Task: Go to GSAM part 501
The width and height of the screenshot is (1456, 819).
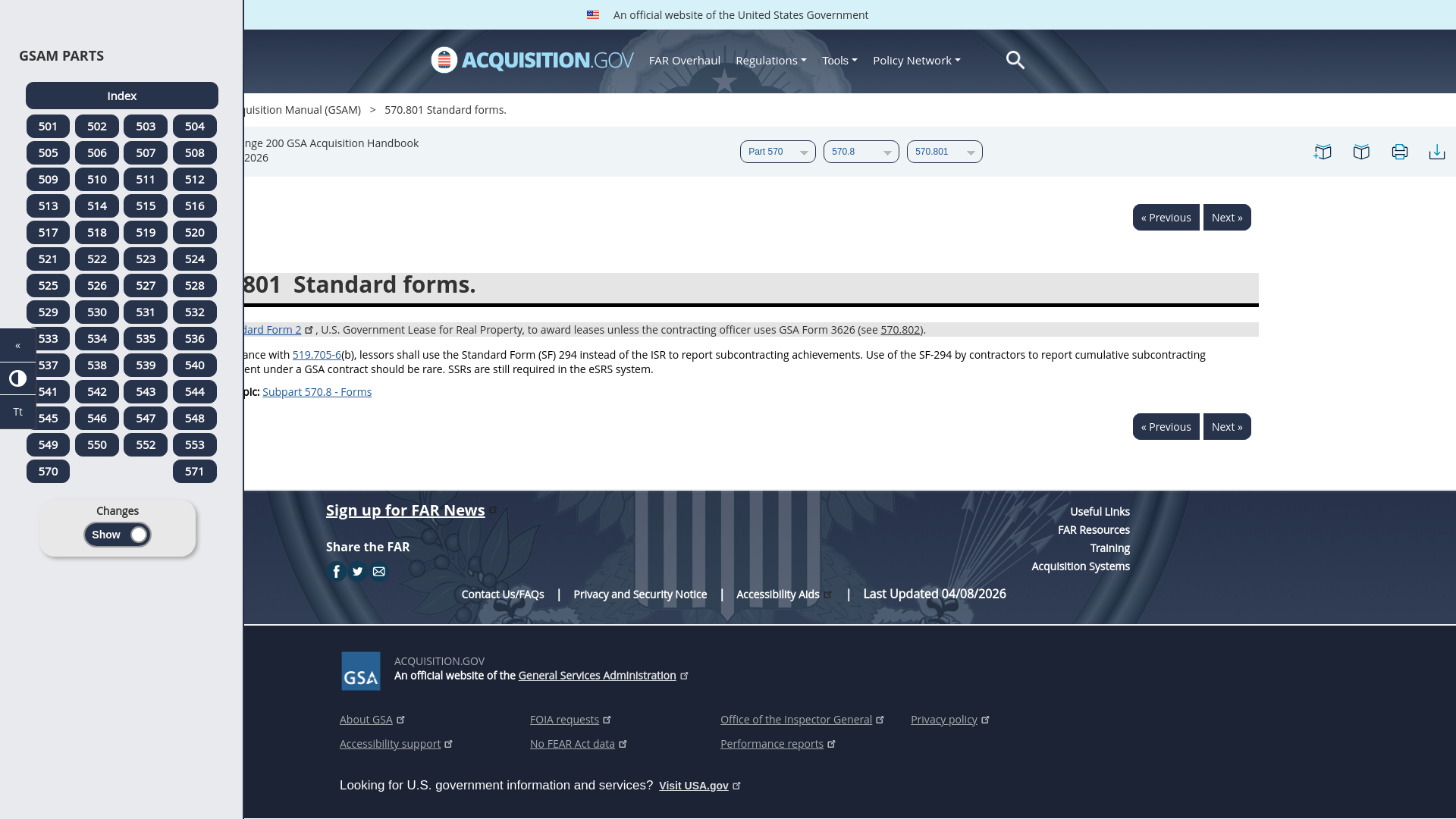Action: 48,127
